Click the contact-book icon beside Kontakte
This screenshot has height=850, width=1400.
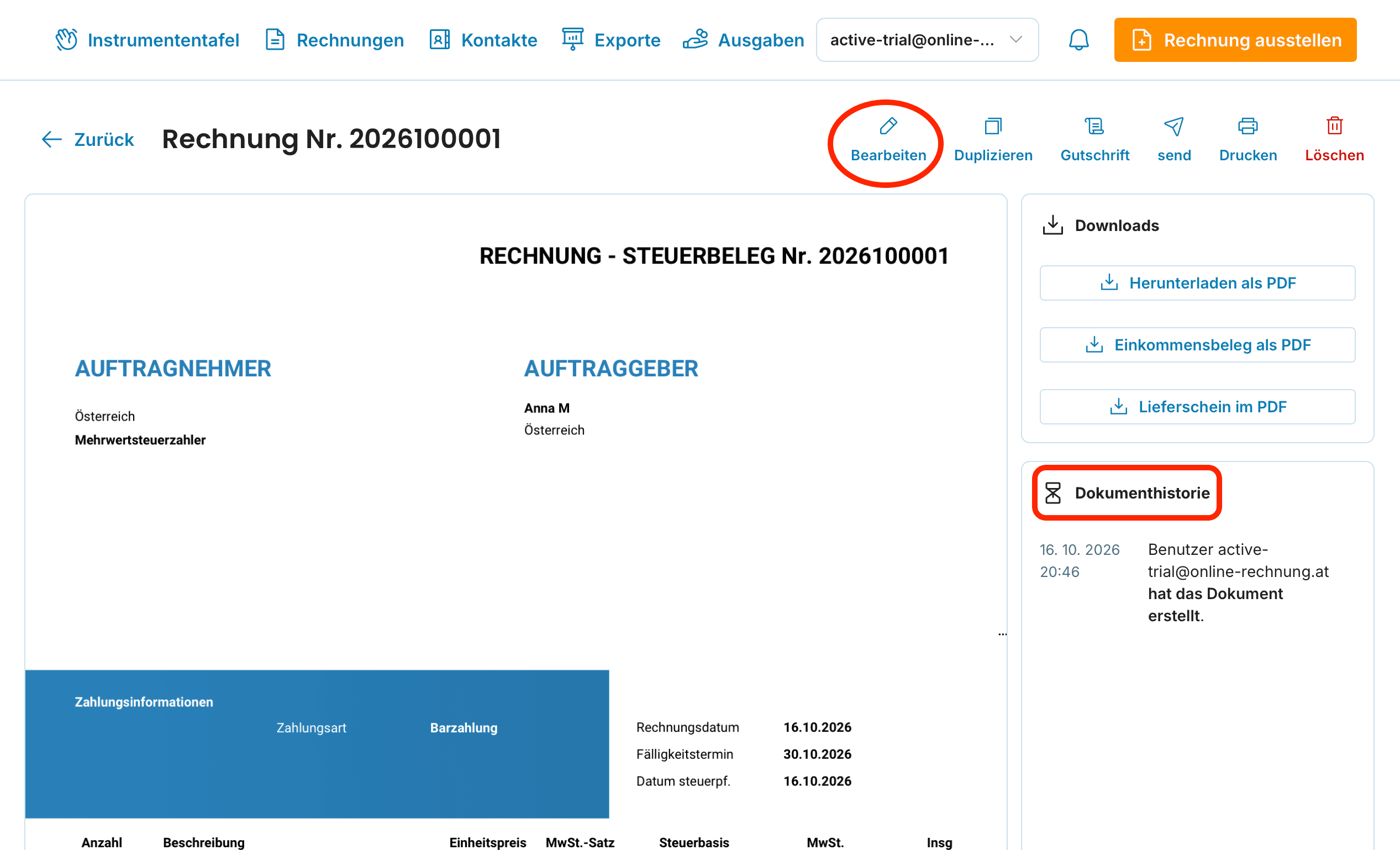point(440,40)
